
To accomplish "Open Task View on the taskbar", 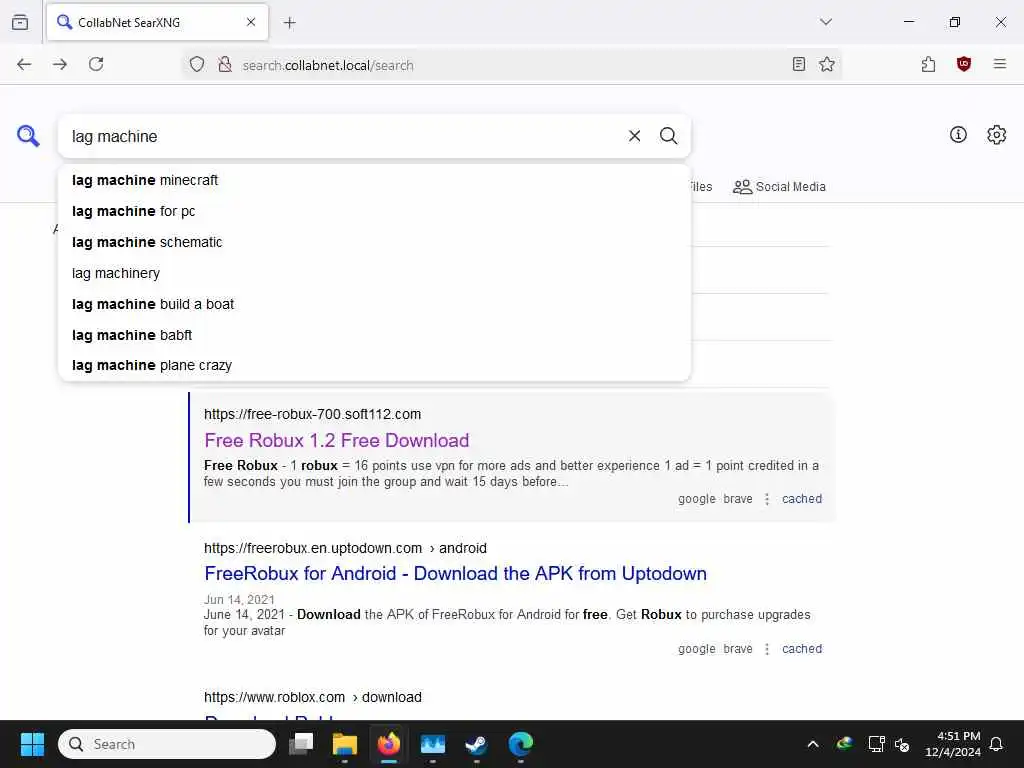I will click(x=302, y=744).
